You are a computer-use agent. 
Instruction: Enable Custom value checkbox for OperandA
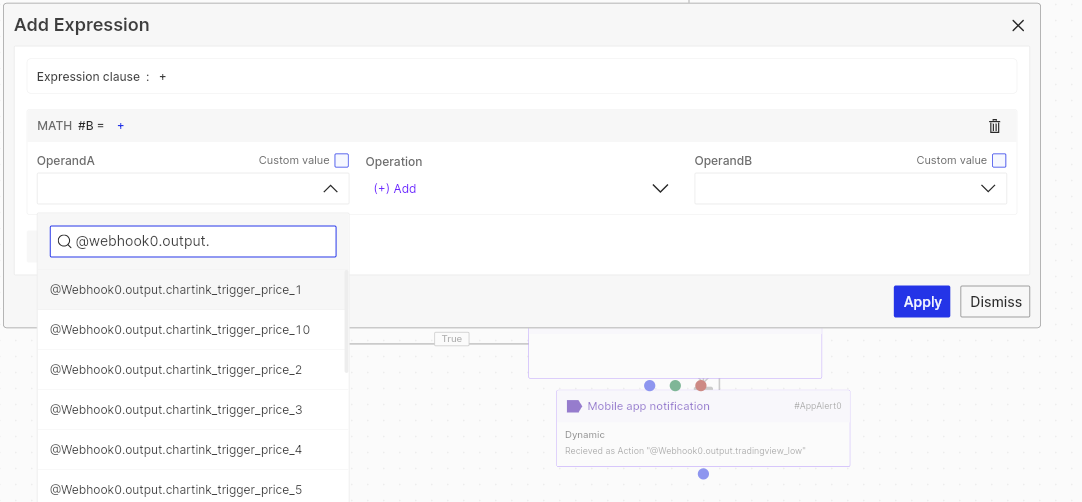click(x=342, y=161)
